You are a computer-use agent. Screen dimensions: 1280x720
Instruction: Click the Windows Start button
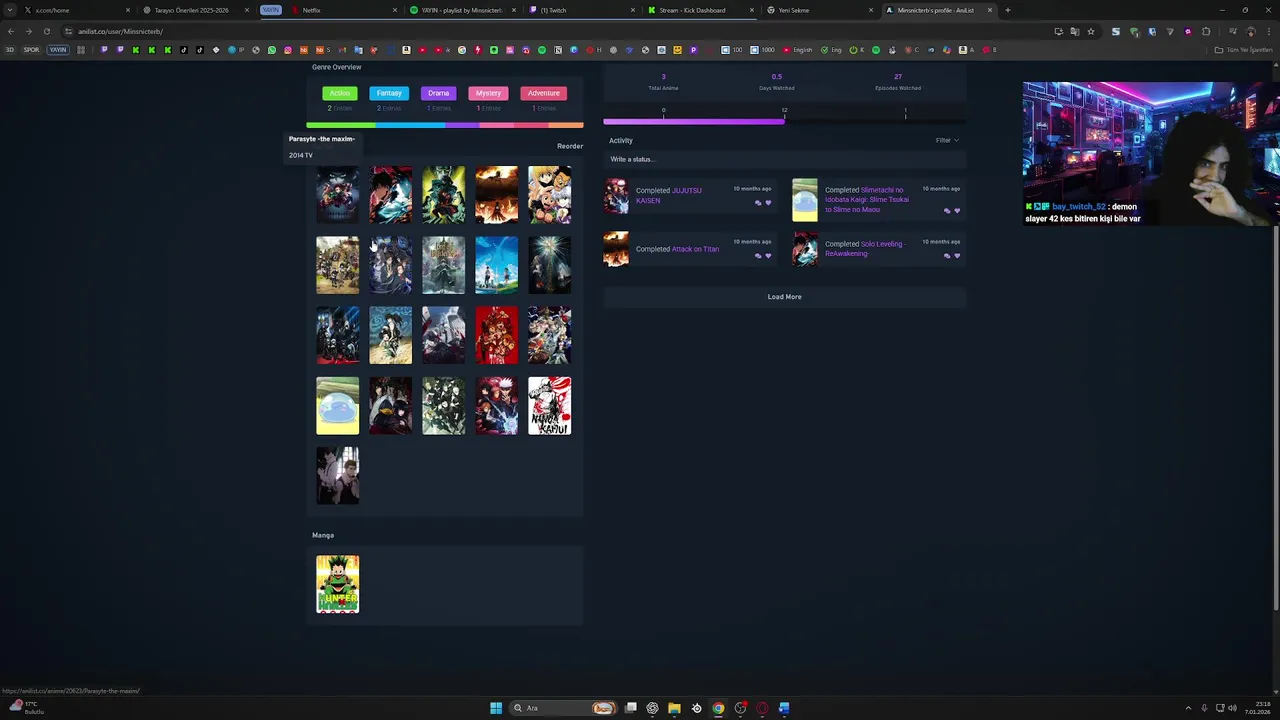[495, 708]
